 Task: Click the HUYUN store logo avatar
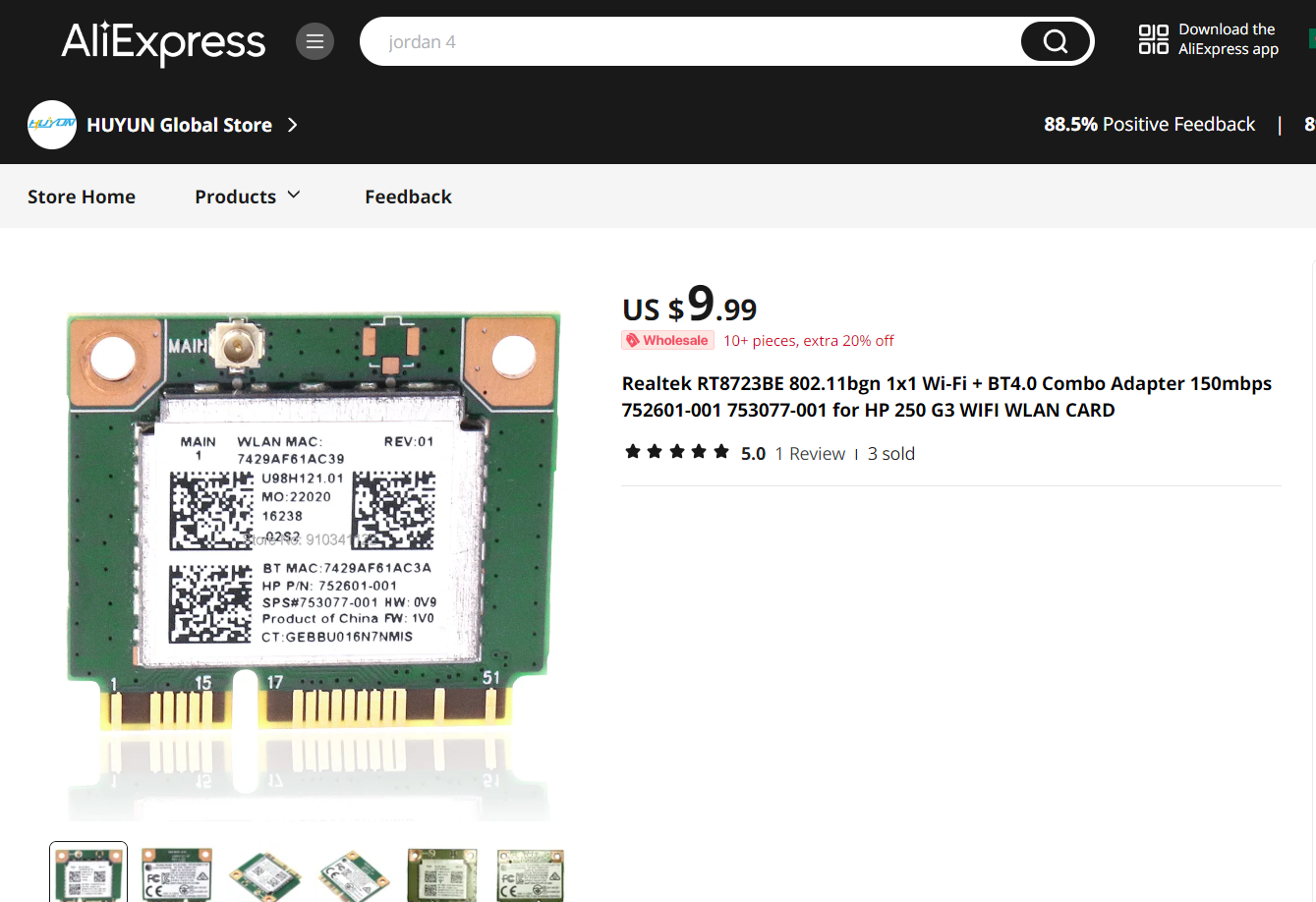52,125
